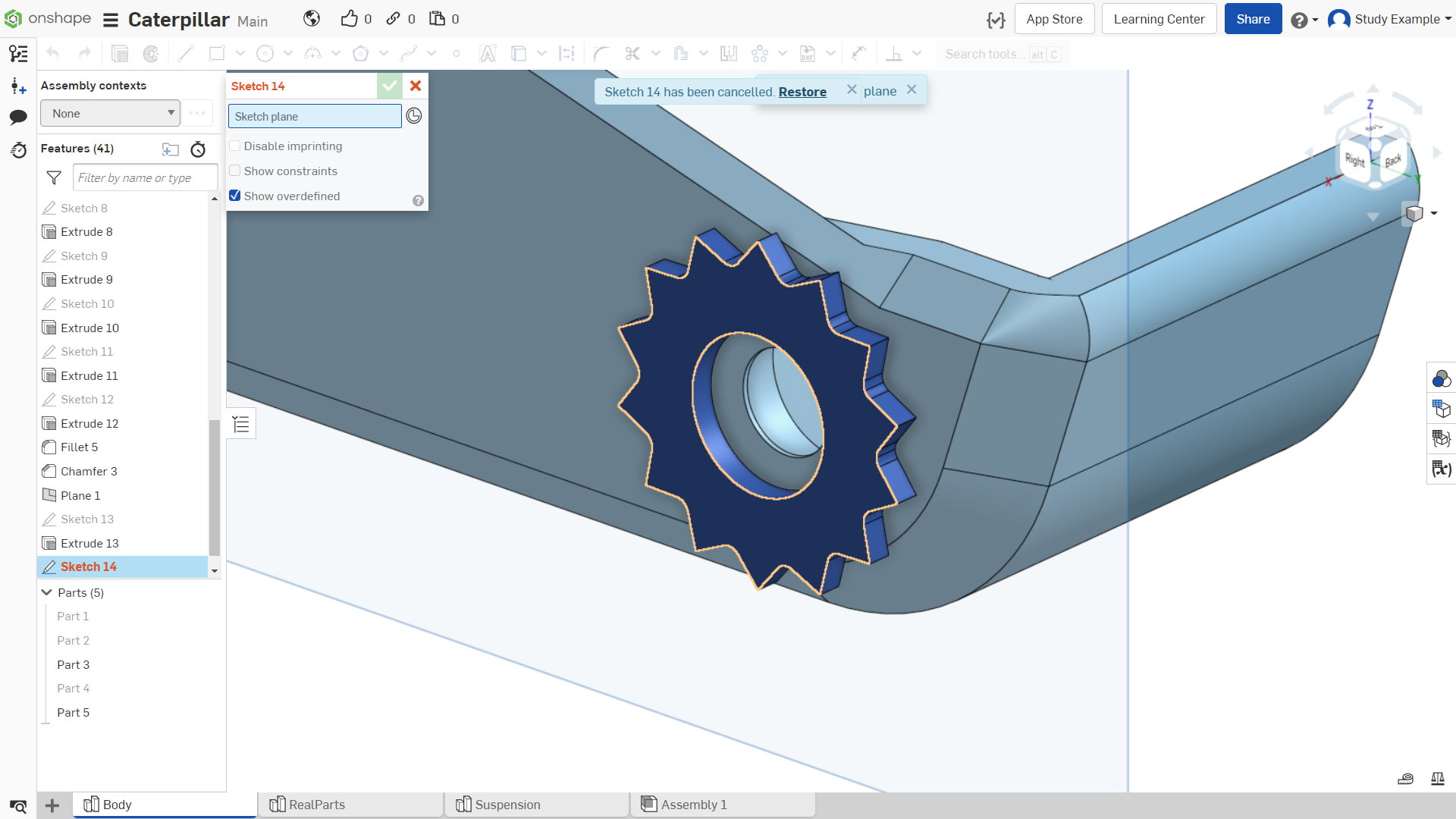This screenshot has height=819, width=1456.
Task: Click the sketch final clock icon
Action: (x=414, y=116)
